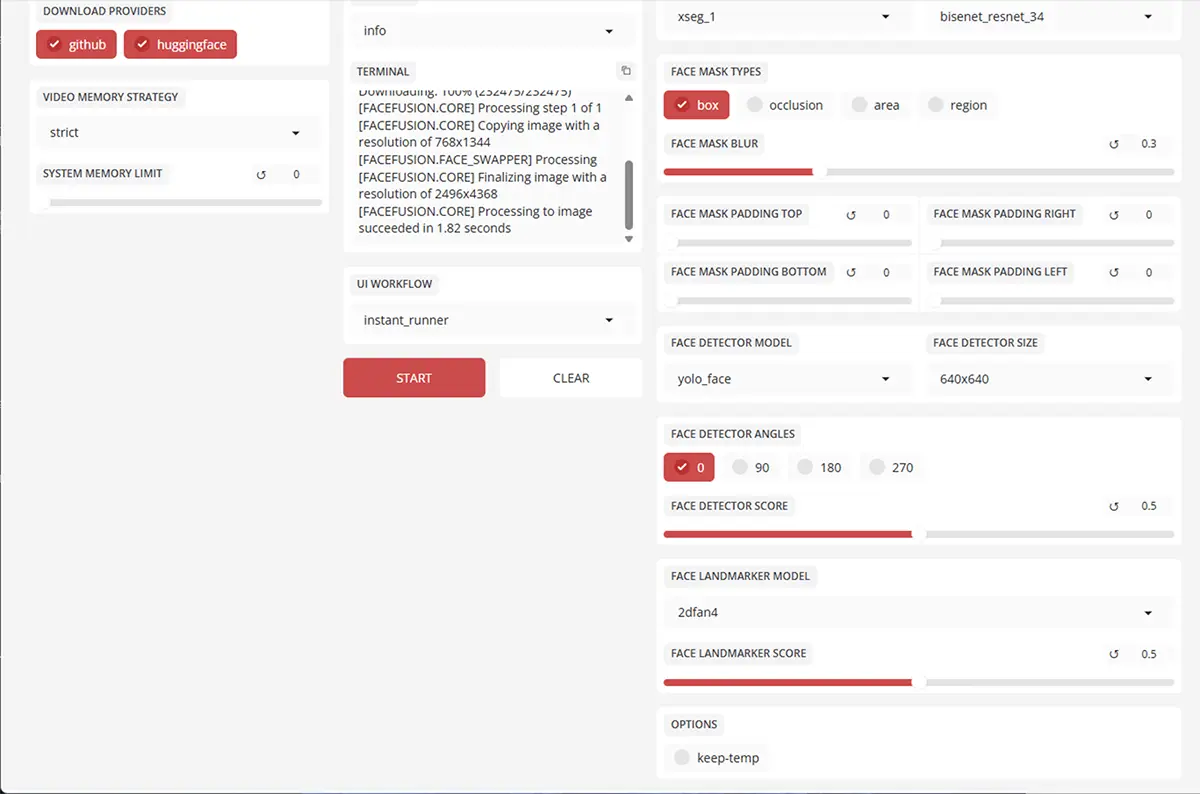Click the CLEAR button
1200x794 pixels.
571,378
